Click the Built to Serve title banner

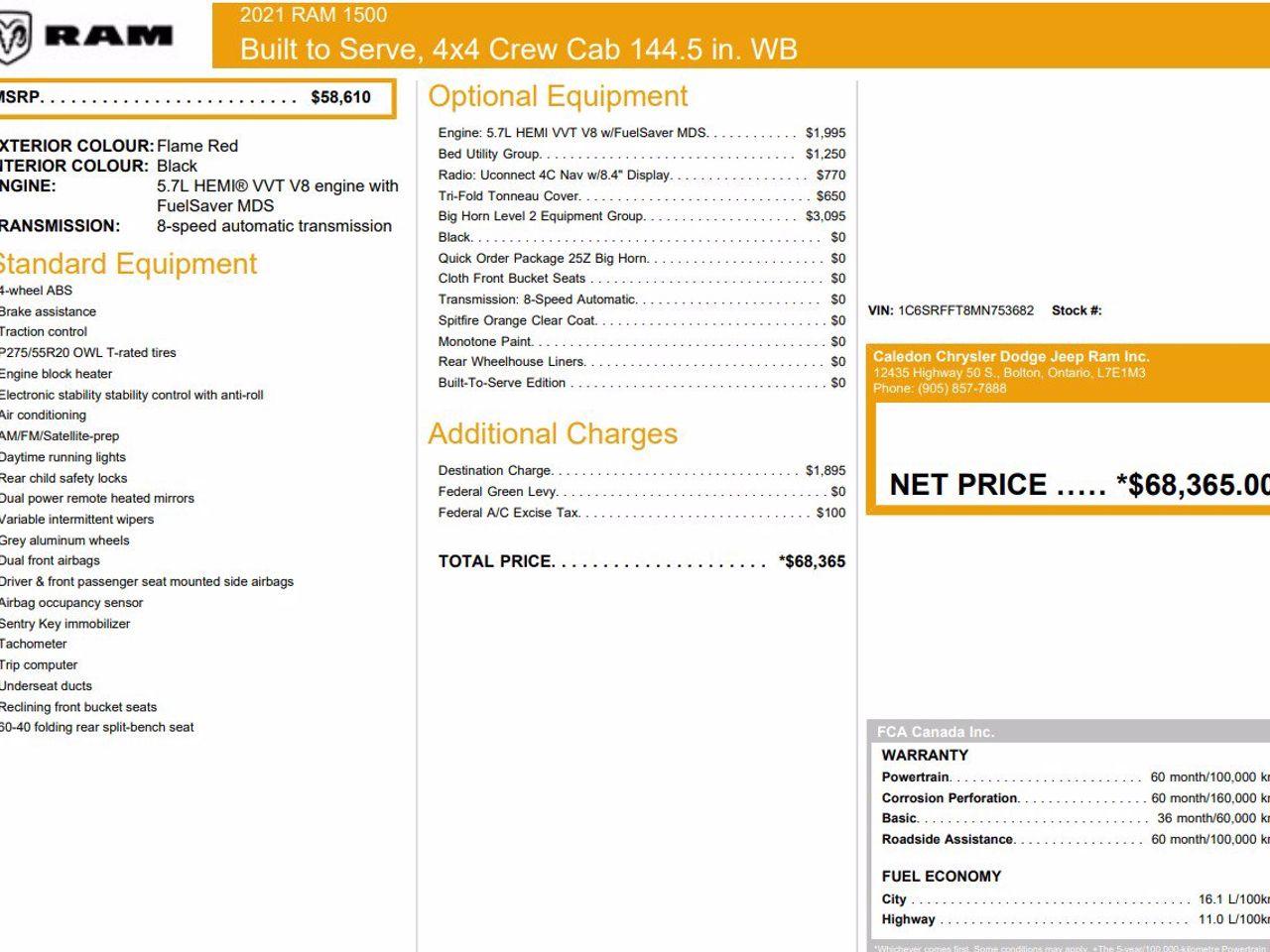coord(518,49)
